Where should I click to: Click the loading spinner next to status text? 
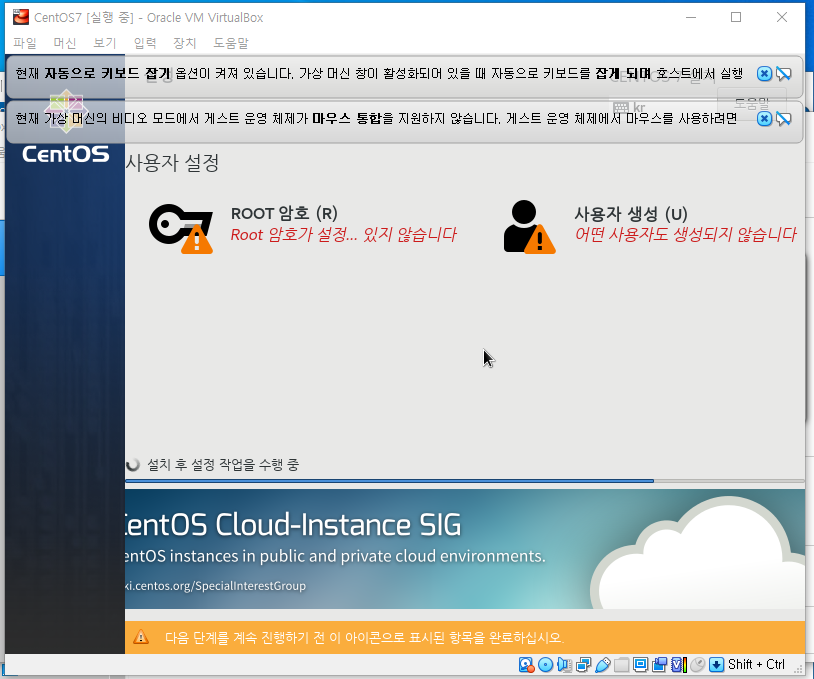[133, 465]
